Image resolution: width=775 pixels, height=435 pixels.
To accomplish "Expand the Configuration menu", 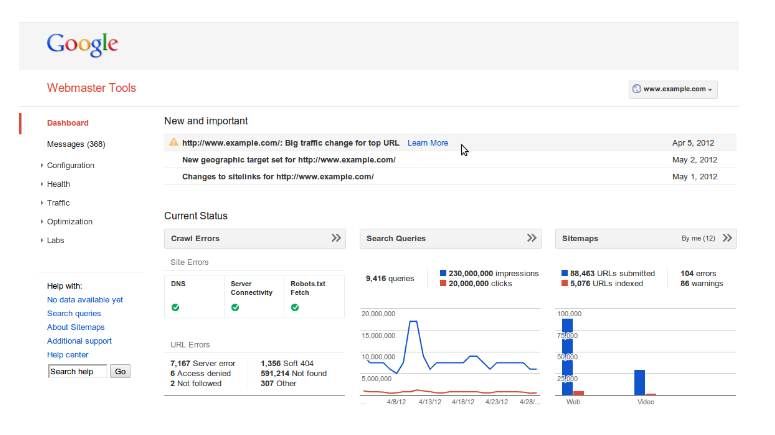I will click(x=70, y=165).
